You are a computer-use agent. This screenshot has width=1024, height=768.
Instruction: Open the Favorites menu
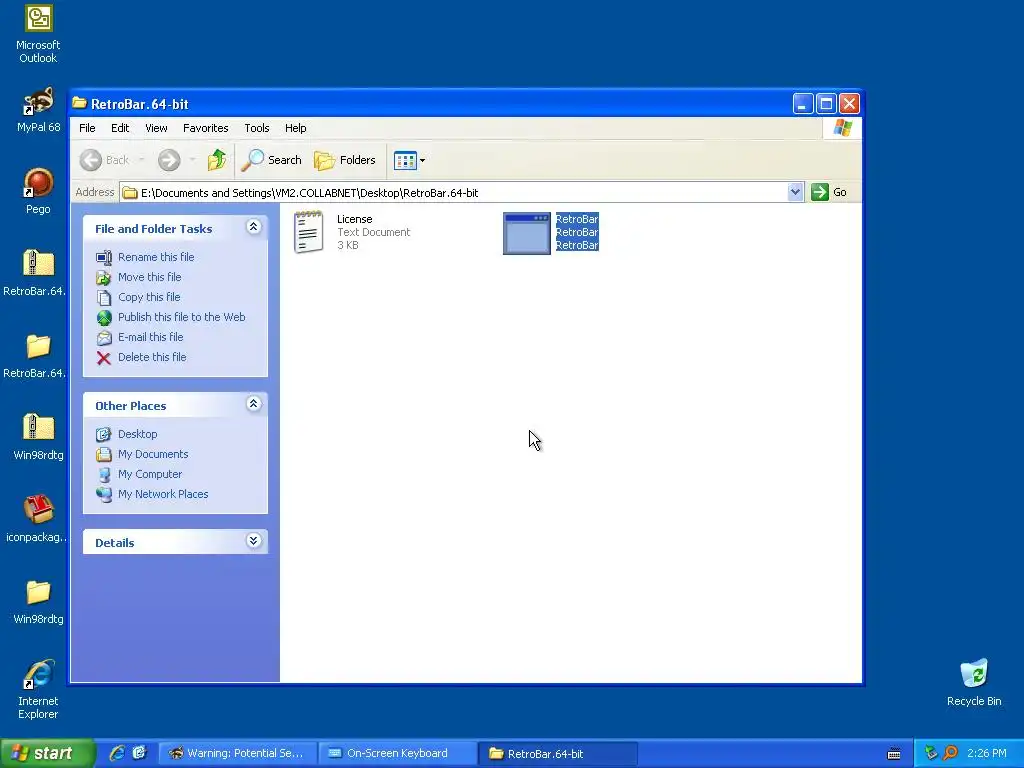206,128
